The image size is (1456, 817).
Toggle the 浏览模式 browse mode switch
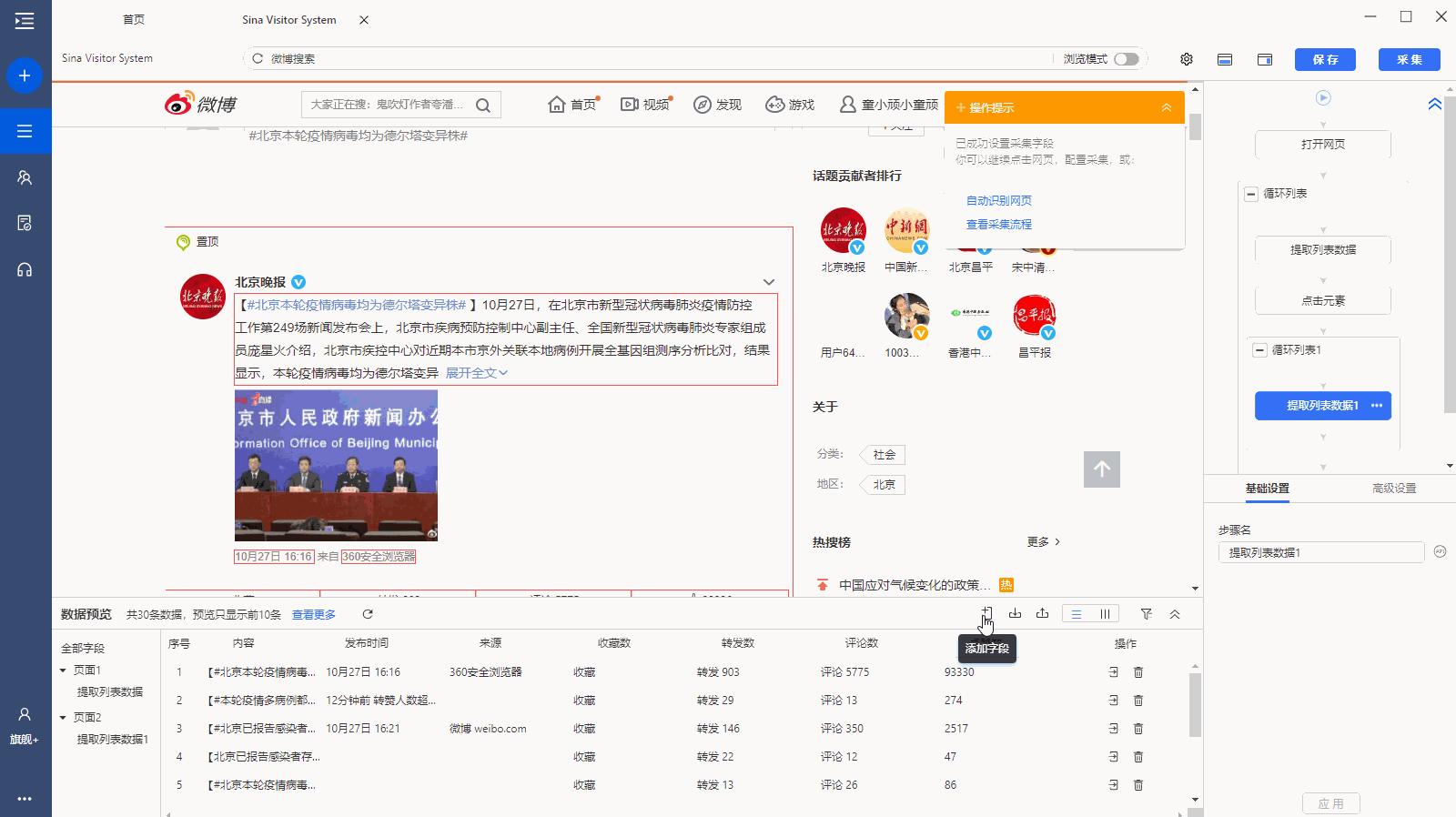1126,59
